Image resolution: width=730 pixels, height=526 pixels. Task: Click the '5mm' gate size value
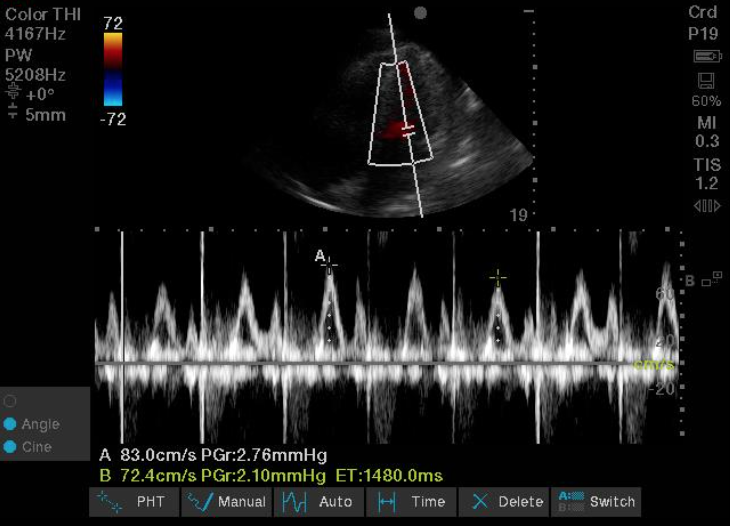click(46, 115)
